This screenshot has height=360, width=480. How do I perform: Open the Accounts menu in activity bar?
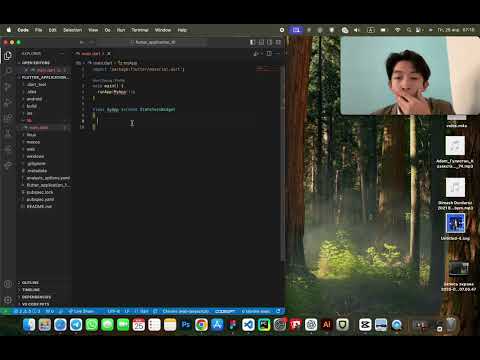pos(8,284)
